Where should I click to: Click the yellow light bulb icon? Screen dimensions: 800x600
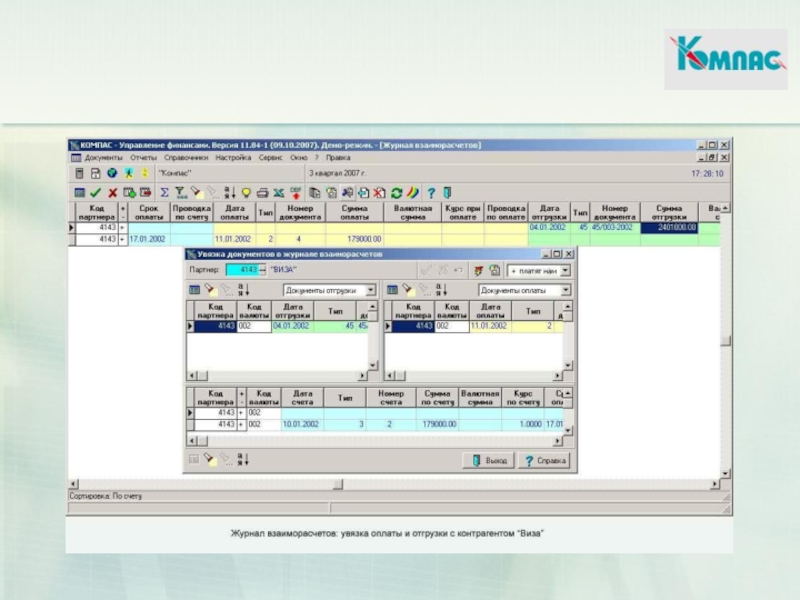click(246, 193)
